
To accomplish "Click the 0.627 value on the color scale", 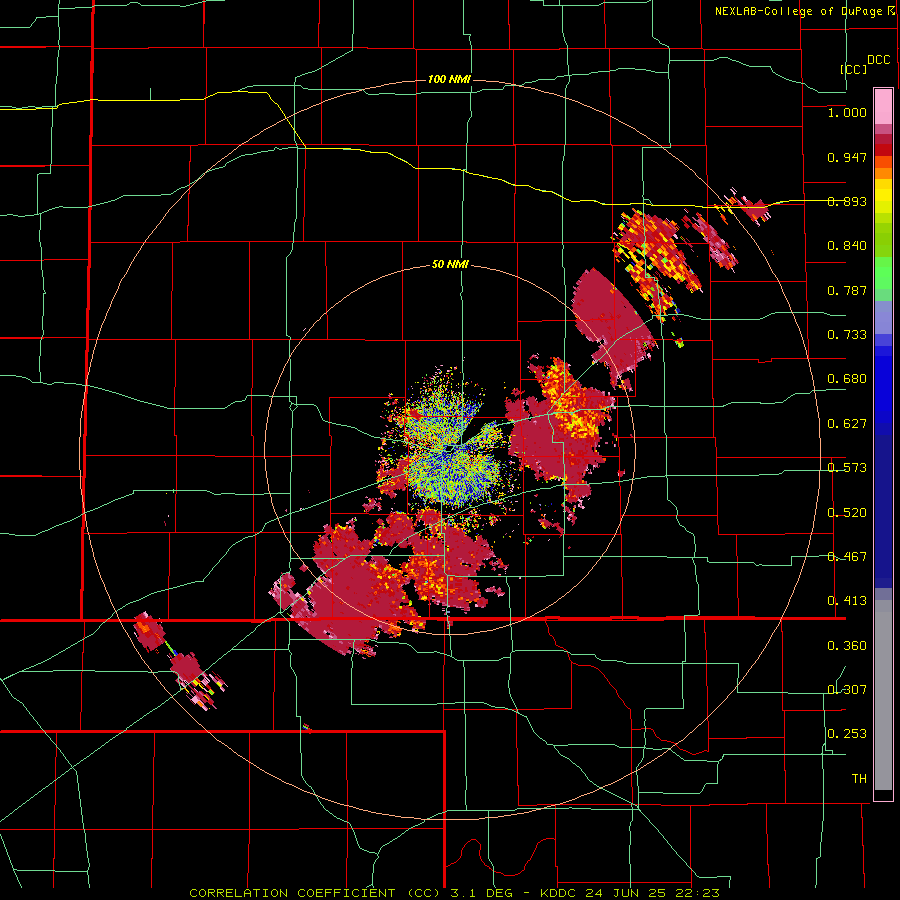I will pyautogui.click(x=847, y=424).
